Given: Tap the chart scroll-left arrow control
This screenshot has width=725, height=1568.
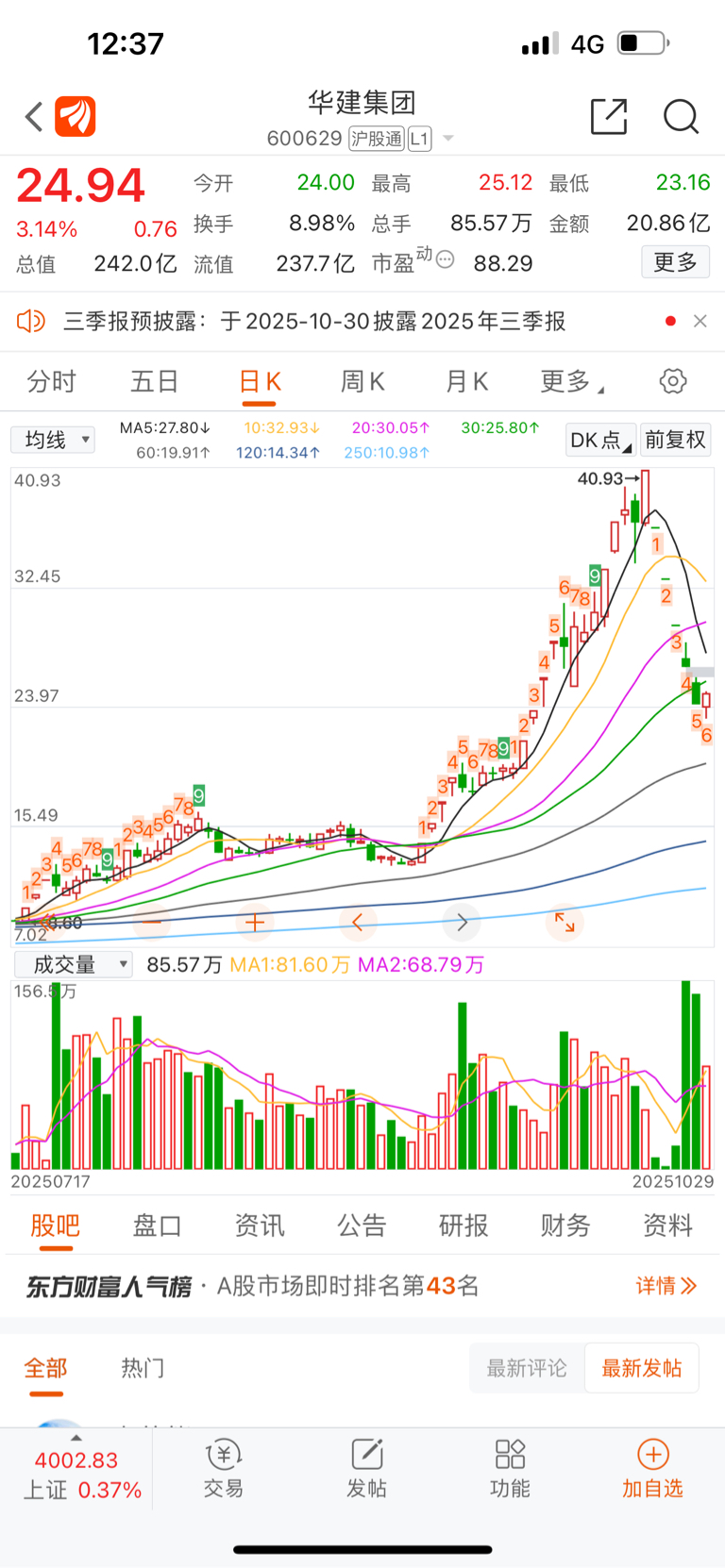Looking at the screenshot, I should (x=358, y=922).
